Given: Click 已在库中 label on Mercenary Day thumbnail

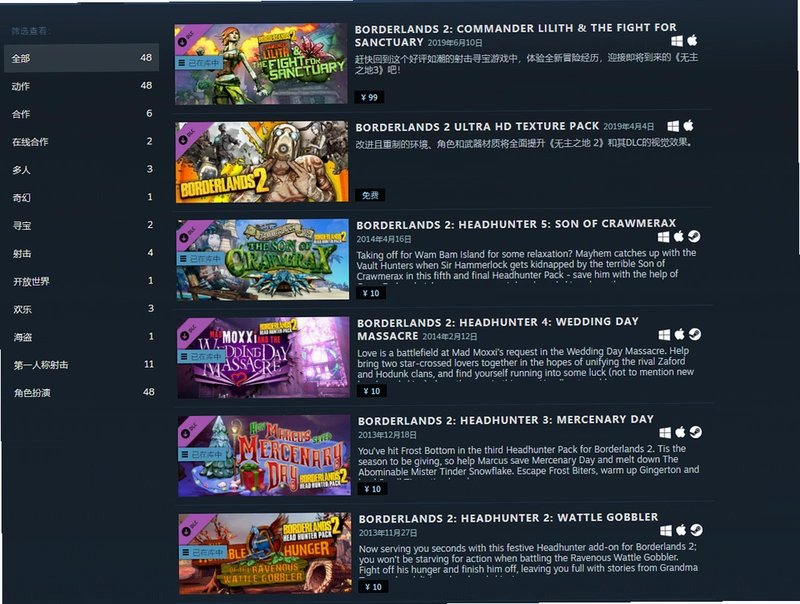Looking at the screenshot, I should click(x=202, y=455).
